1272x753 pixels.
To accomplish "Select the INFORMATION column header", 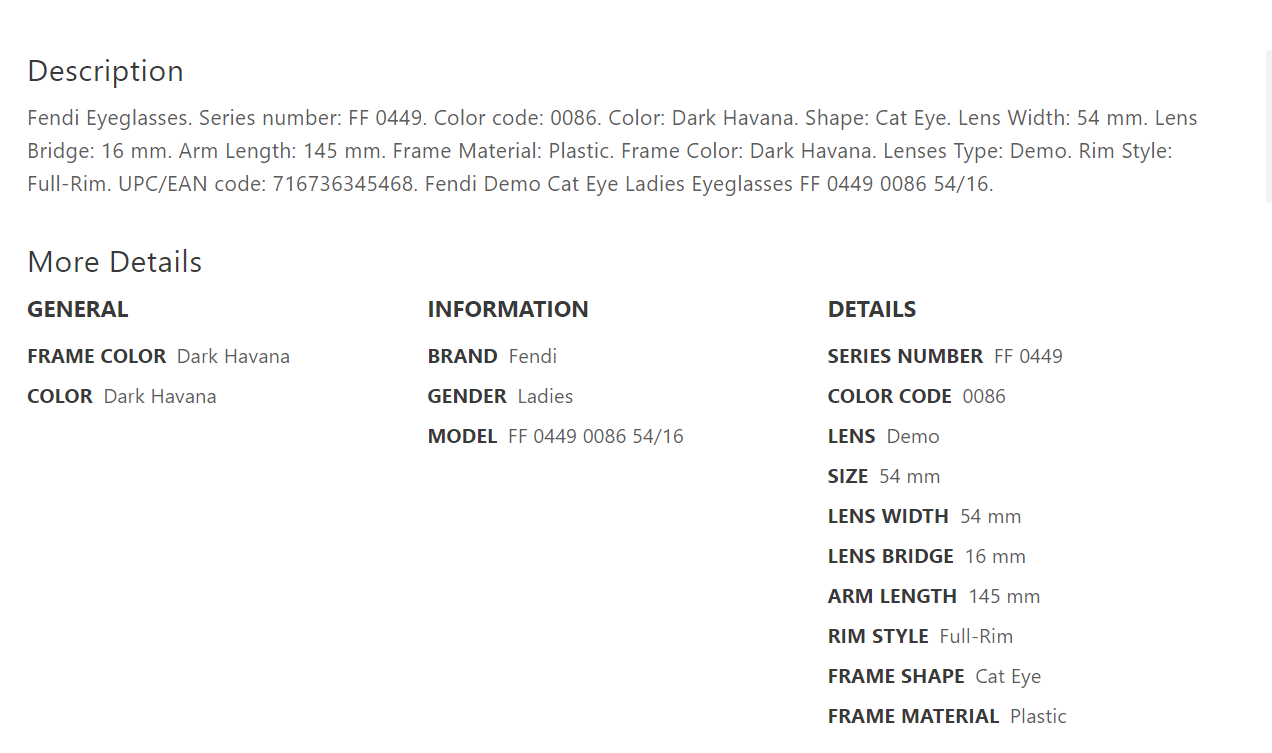I will point(507,310).
